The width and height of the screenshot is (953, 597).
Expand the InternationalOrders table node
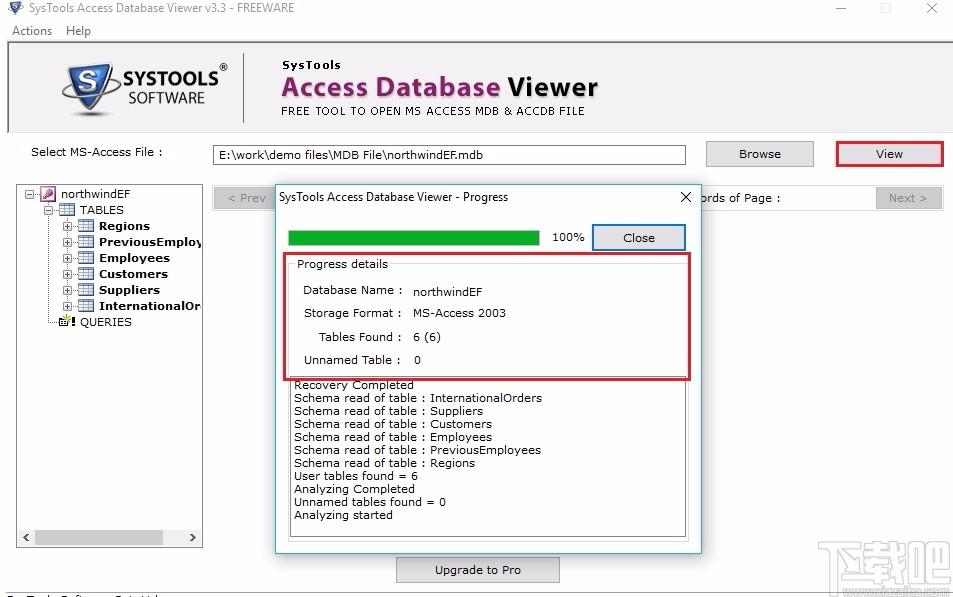(67, 306)
